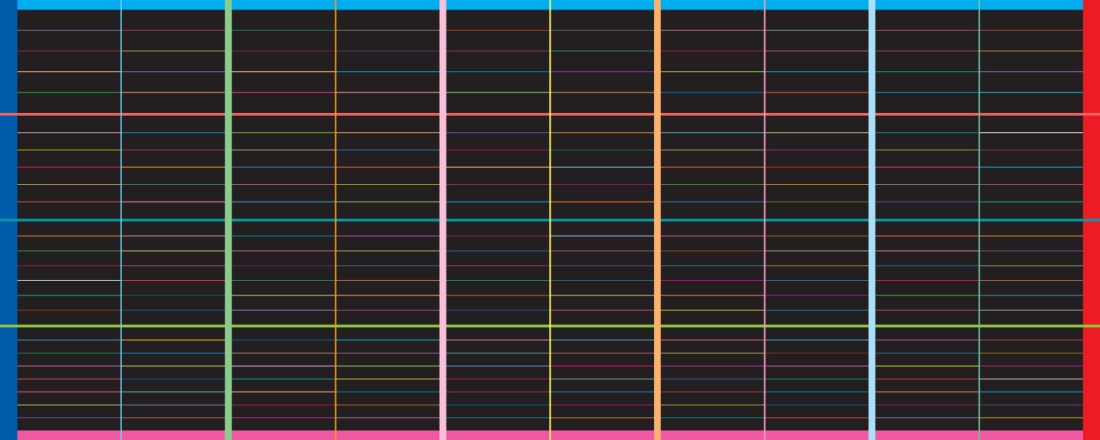The height and width of the screenshot is (440, 1100).
Task: Click the white horizontal segment in leftmost column
Action: click(69, 280)
